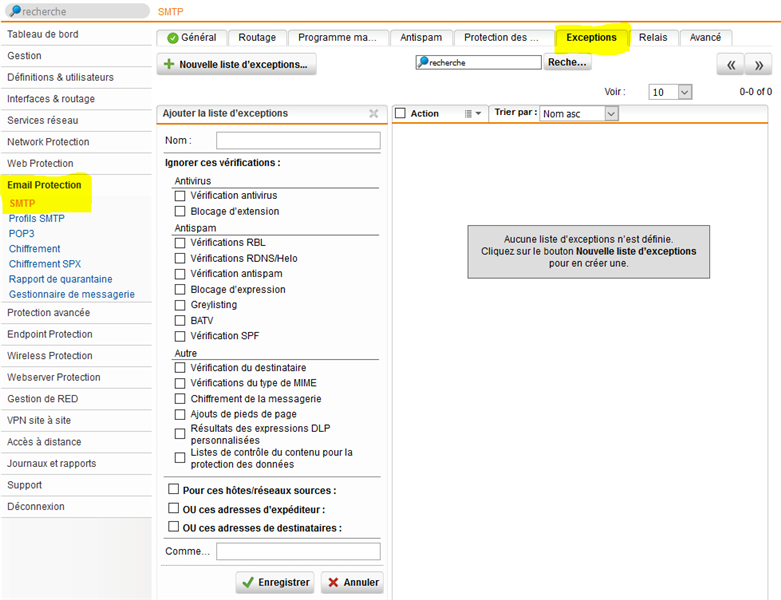Open Profils SMTP link
Screen dimensions: 781x600
(x=36, y=219)
